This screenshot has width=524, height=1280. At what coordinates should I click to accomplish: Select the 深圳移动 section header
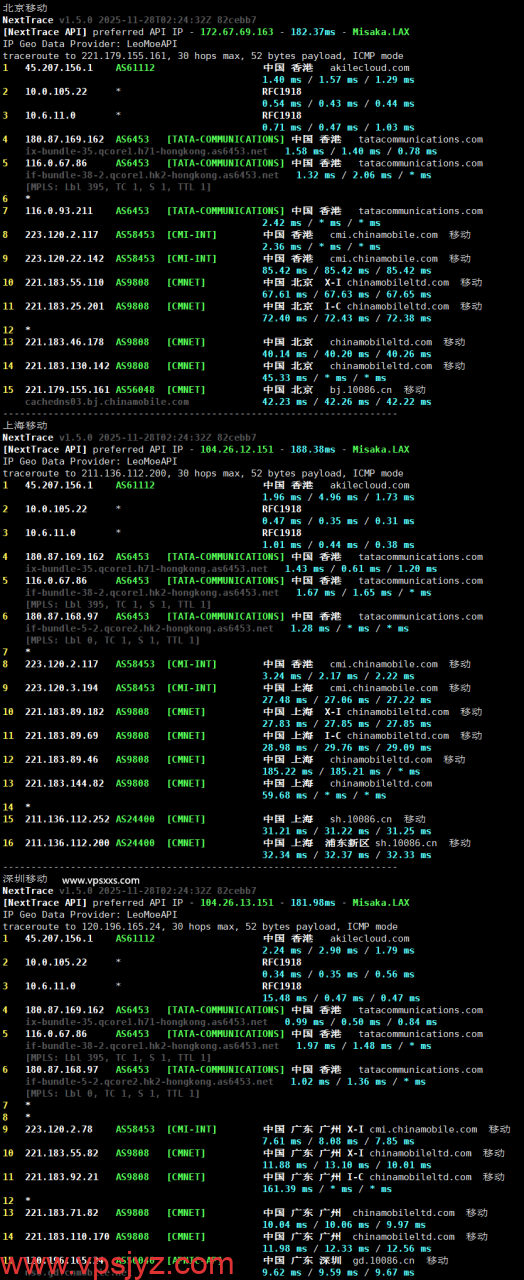tap(25, 879)
